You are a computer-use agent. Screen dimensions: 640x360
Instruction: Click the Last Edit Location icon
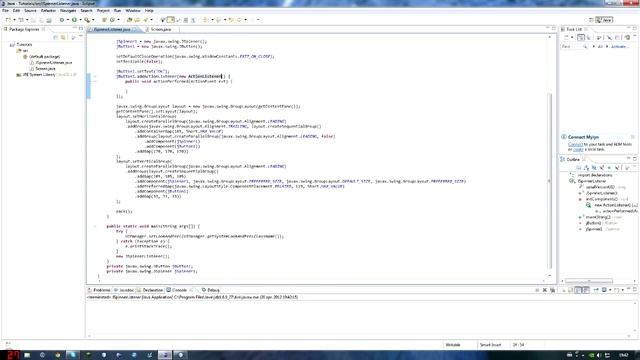click(231, 20)
